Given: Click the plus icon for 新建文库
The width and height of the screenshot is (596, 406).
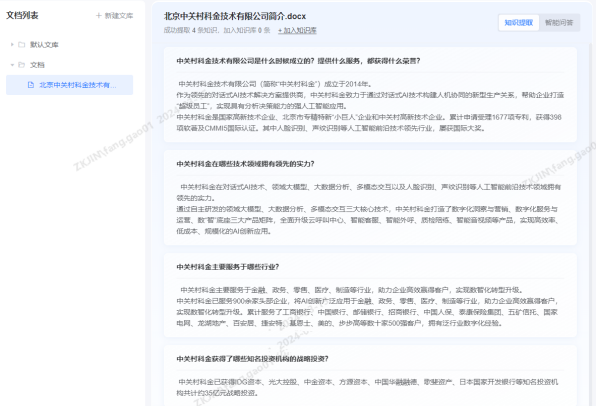Looking at the screenshot, I should [99, 16].
